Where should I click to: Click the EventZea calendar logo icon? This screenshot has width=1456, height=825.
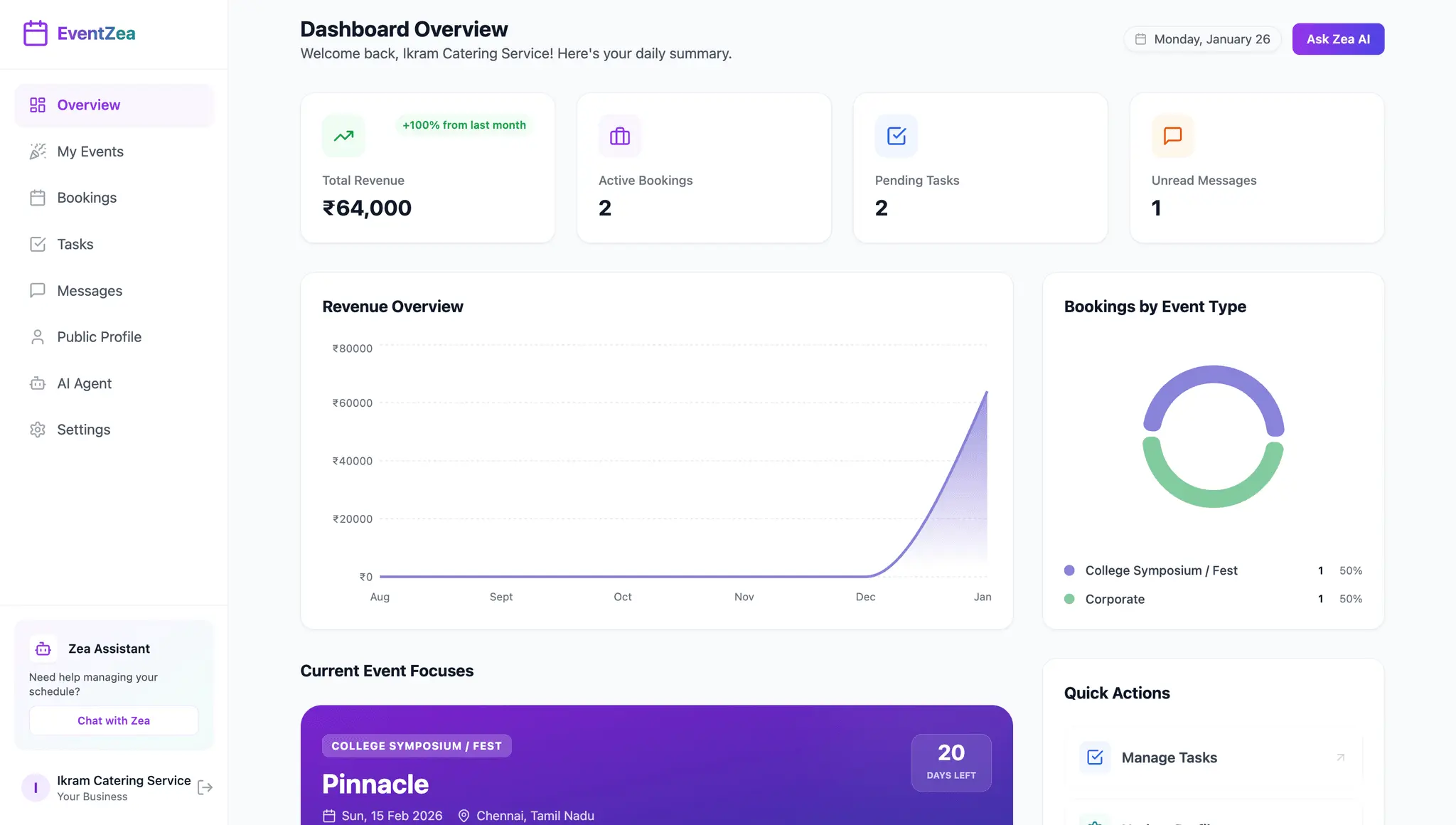point(35,33)
